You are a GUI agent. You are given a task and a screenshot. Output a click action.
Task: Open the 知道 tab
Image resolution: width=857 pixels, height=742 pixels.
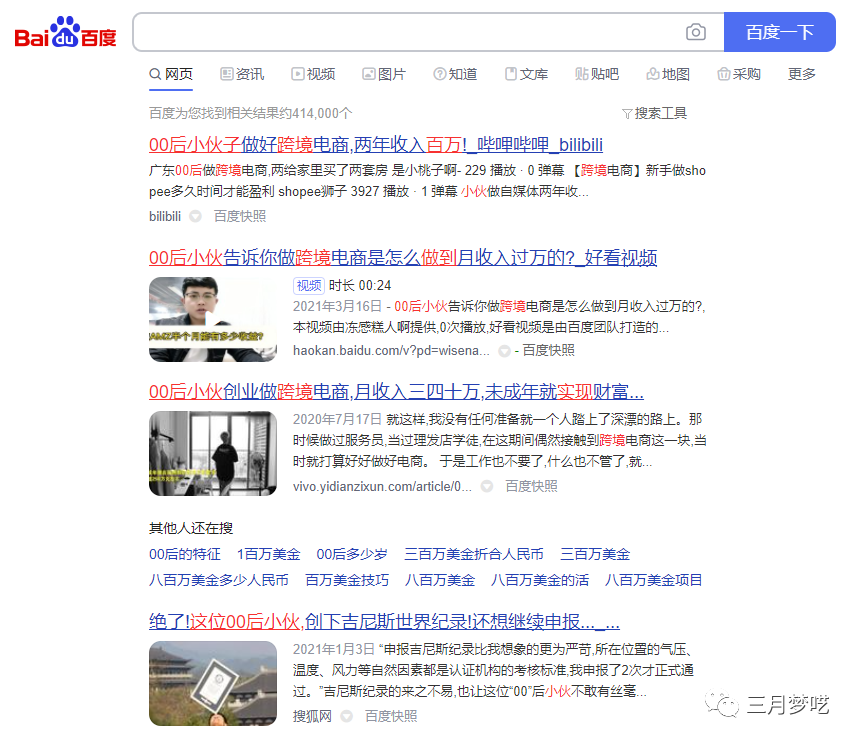click(455, 74)
